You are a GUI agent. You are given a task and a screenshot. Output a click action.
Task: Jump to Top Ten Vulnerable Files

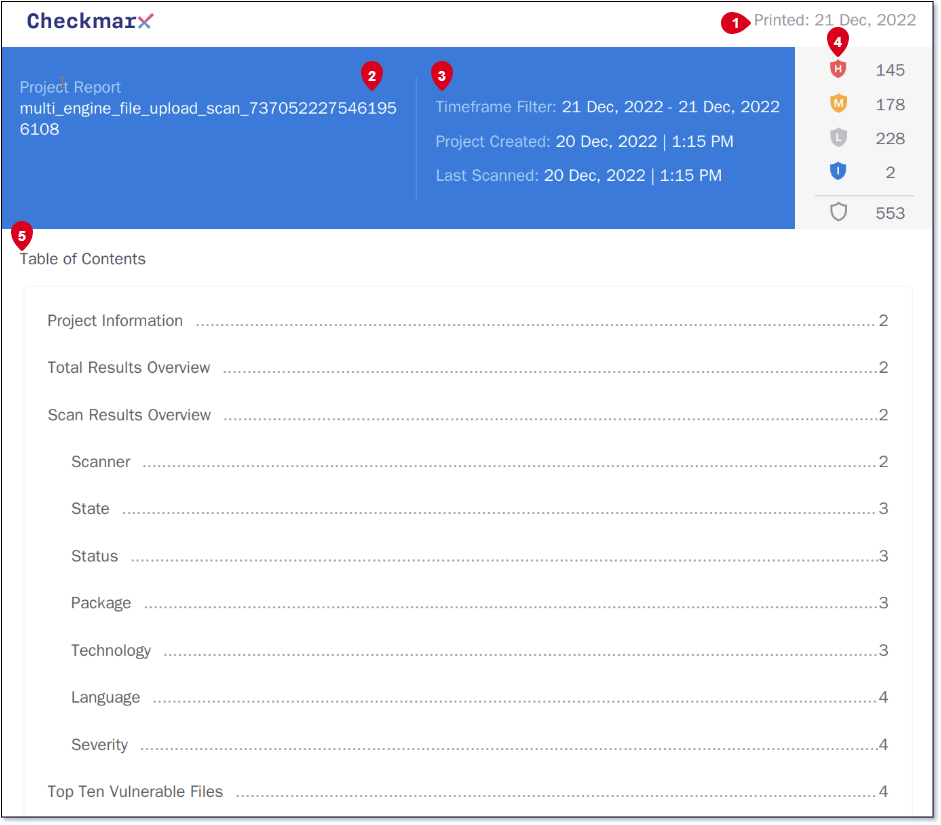pyautogui.click(x=467, y=792)
